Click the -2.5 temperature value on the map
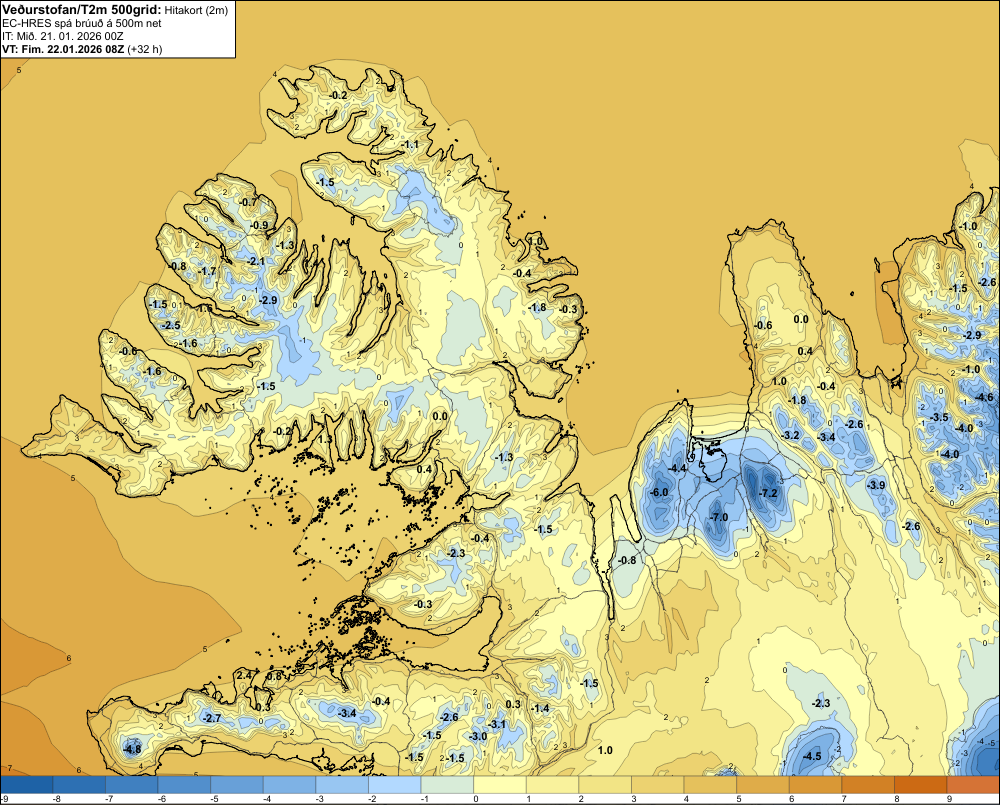 coord(172,325)
